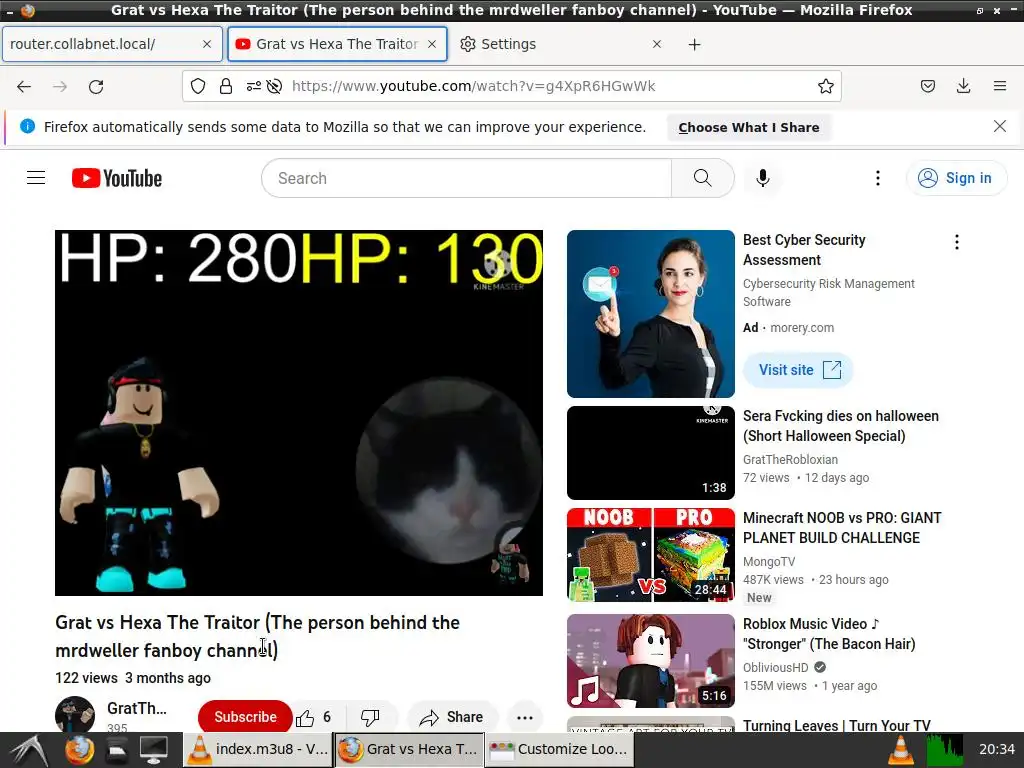
Task: Go back with the browser back arrow
Action: (x=24, y=86)
